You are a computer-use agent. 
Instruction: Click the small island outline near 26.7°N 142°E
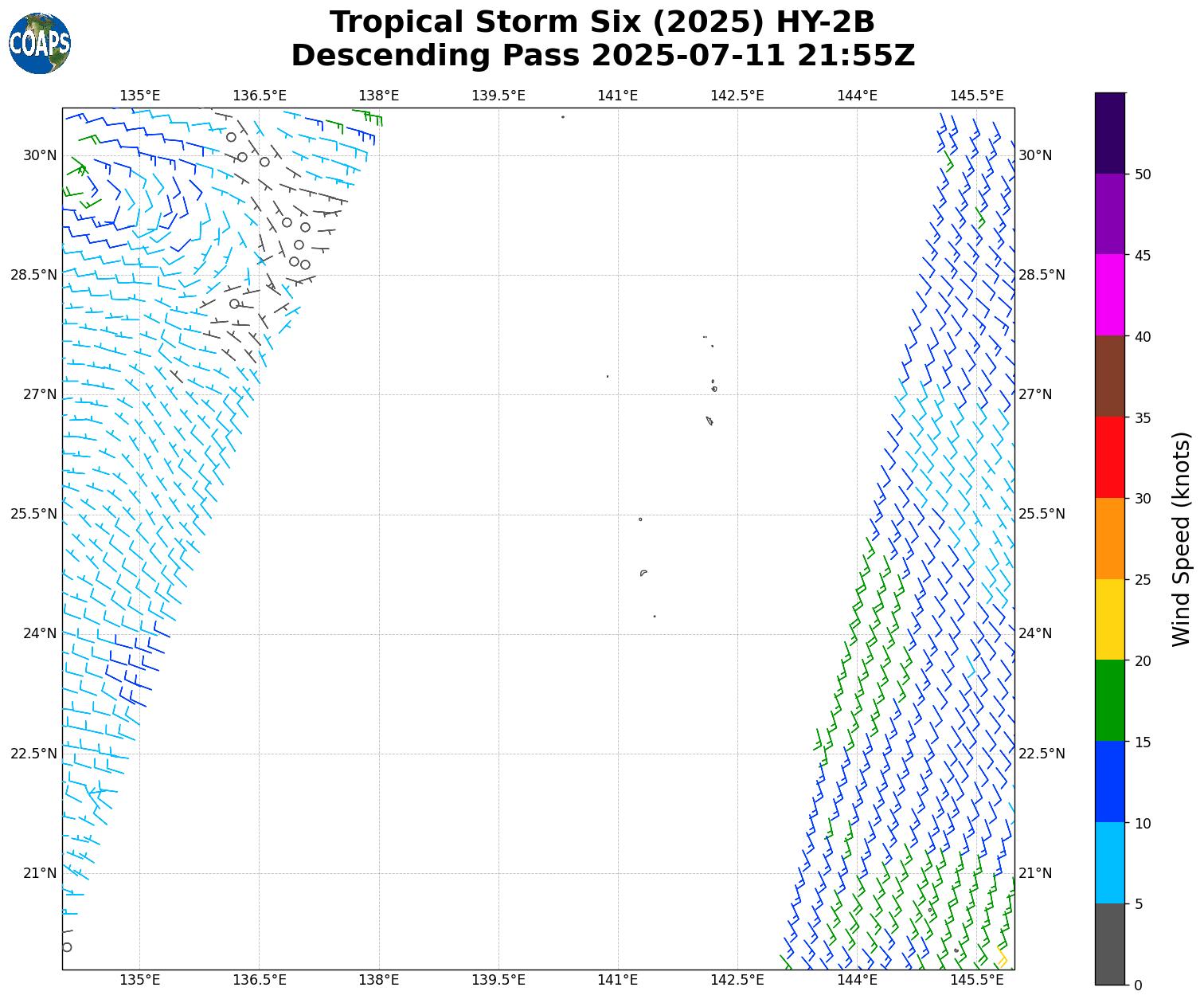click(709, 421)
